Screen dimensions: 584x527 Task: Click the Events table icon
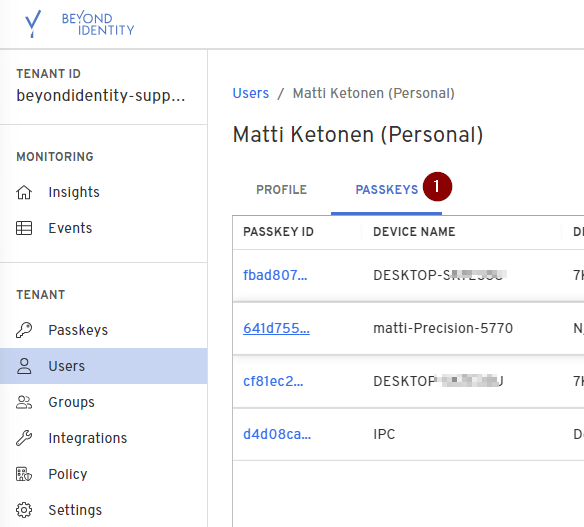click(x=24, y=228)
